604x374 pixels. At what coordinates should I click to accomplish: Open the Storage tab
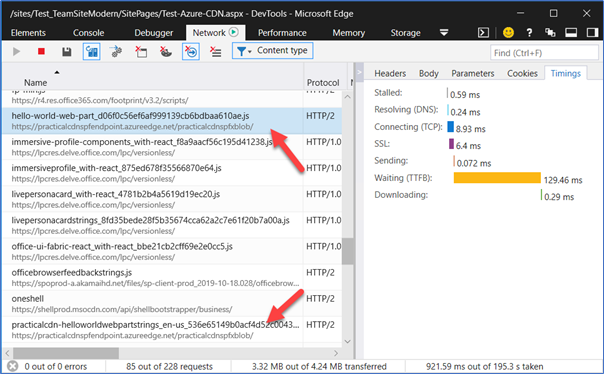406,33
